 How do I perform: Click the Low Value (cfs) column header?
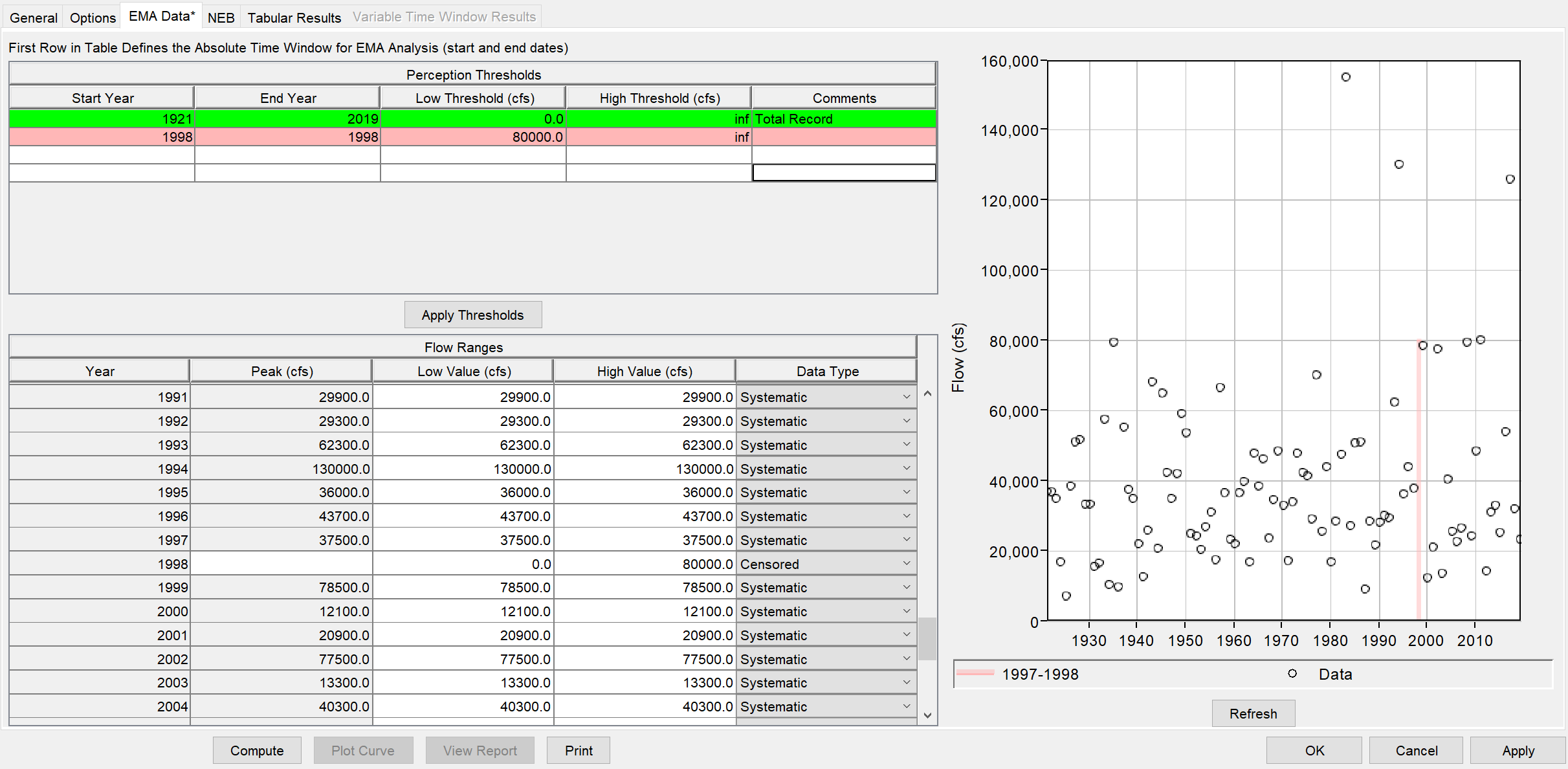pos(463,371)
